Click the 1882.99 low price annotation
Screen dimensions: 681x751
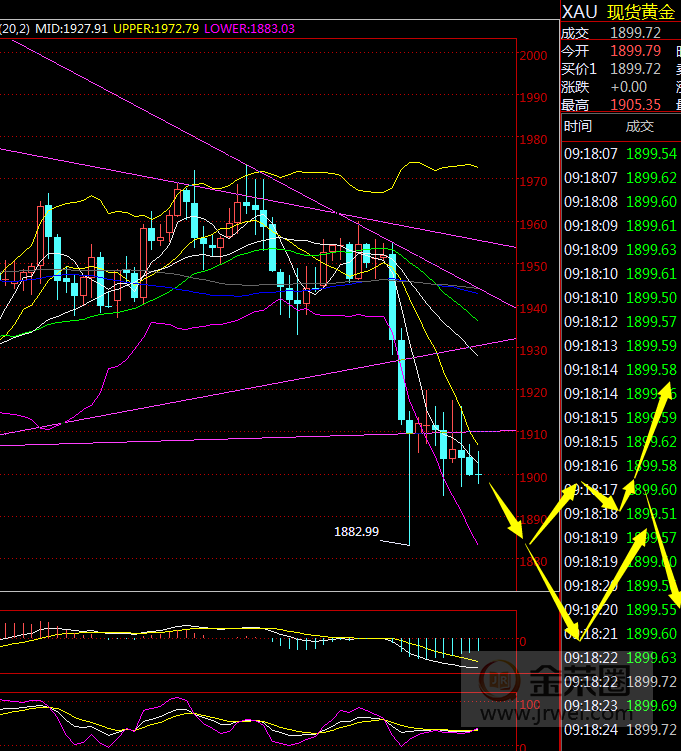pyautogui.click(x=356, y=531)
